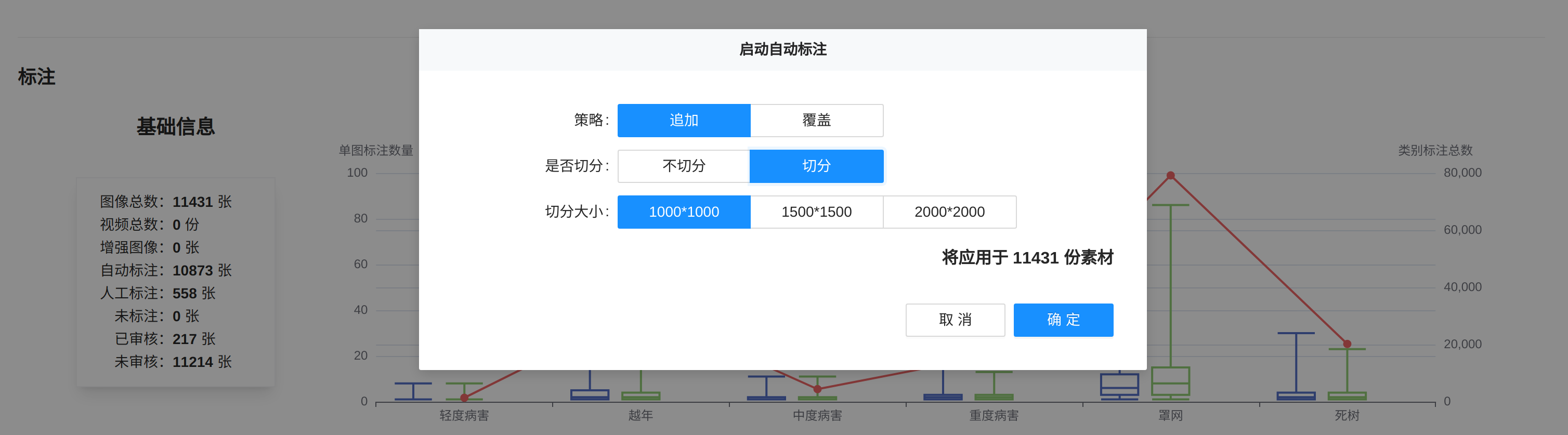Choose the 覆盖 strategy option
The image size is (1568, 435).
pos(816,121)
